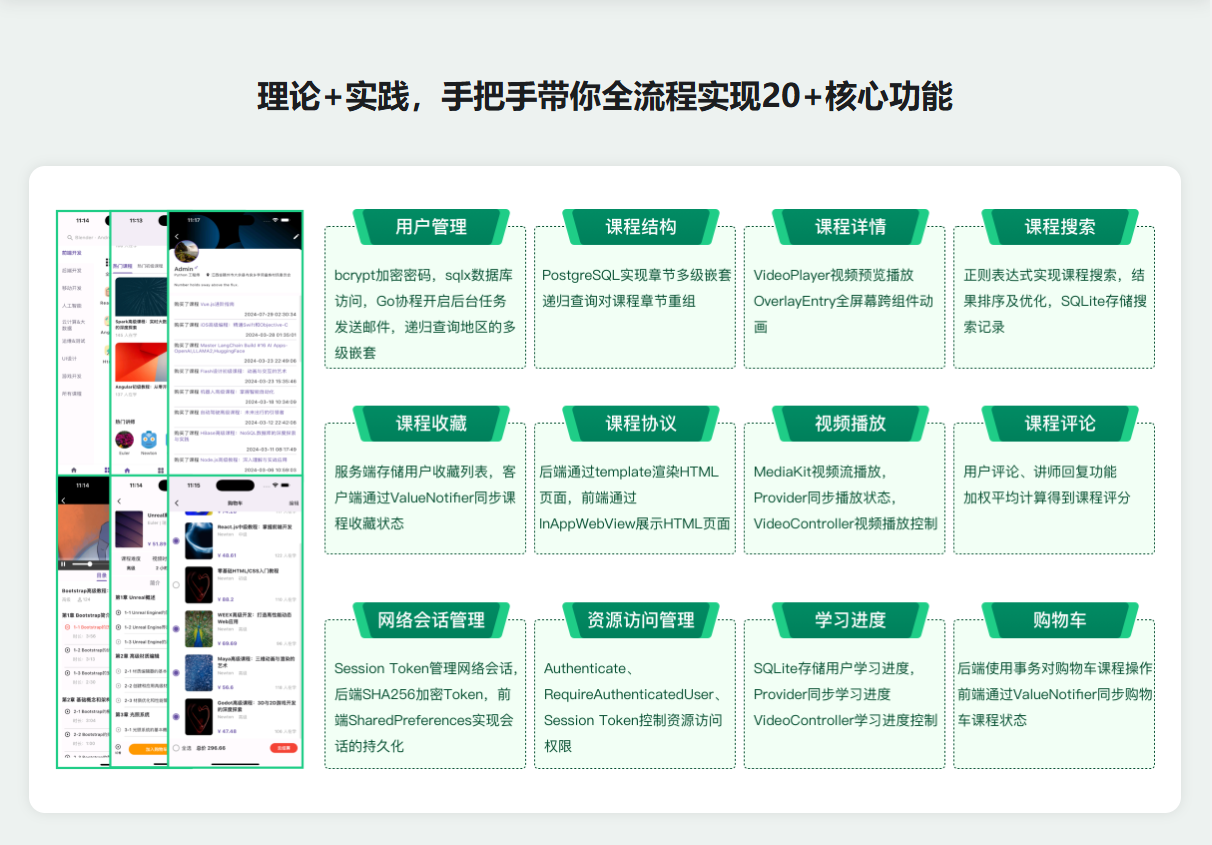The image size is (1212, 845).
Task: Select 后端开发 in the category sidebar
Action: click(x=72, y=270)
